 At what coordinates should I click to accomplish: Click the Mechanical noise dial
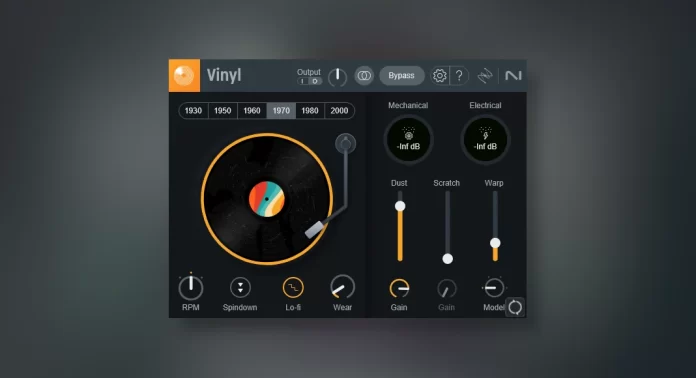[x=408, y=139]
